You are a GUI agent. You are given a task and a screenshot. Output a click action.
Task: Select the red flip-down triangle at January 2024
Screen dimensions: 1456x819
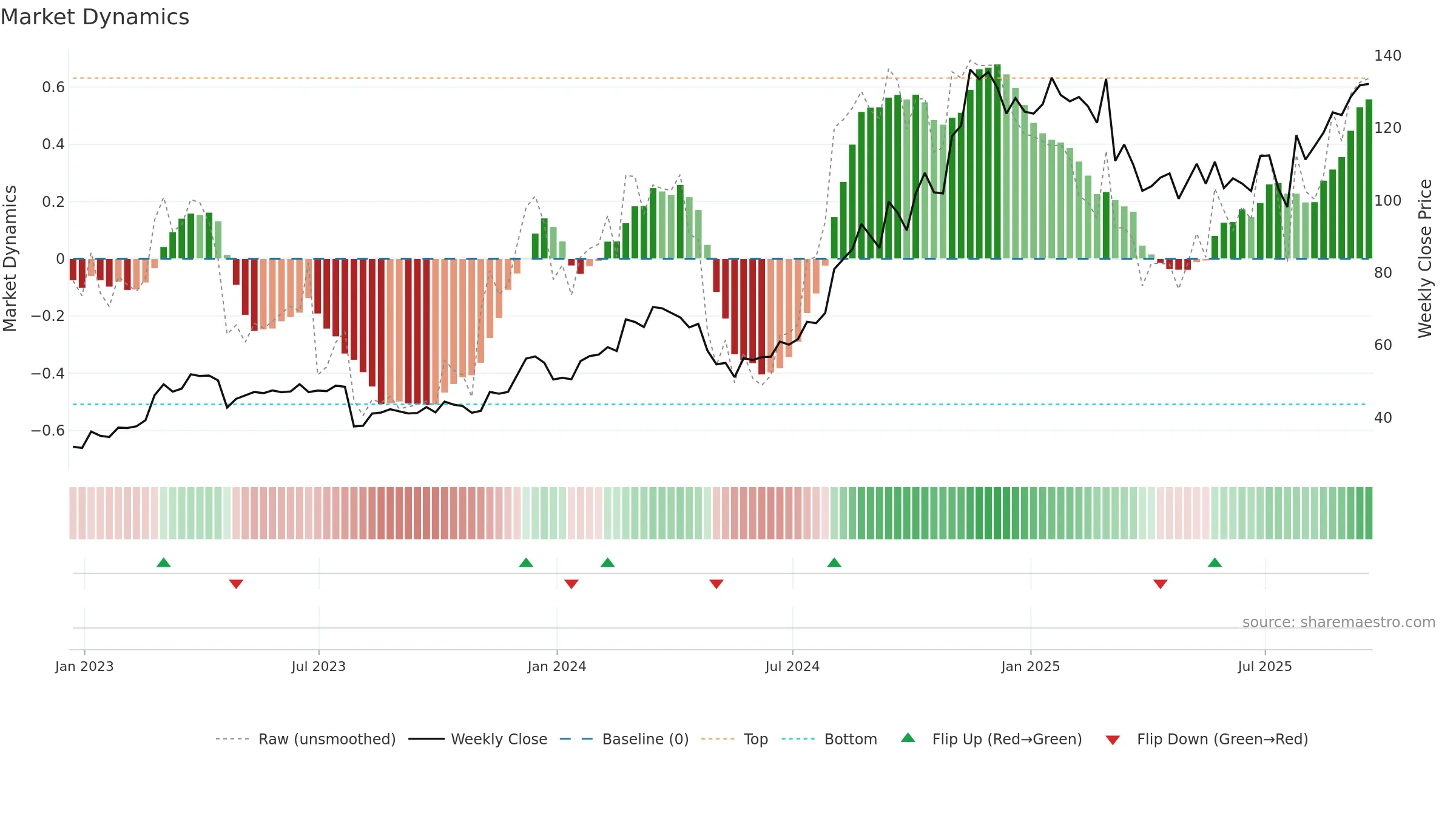(x=571, y=584)
